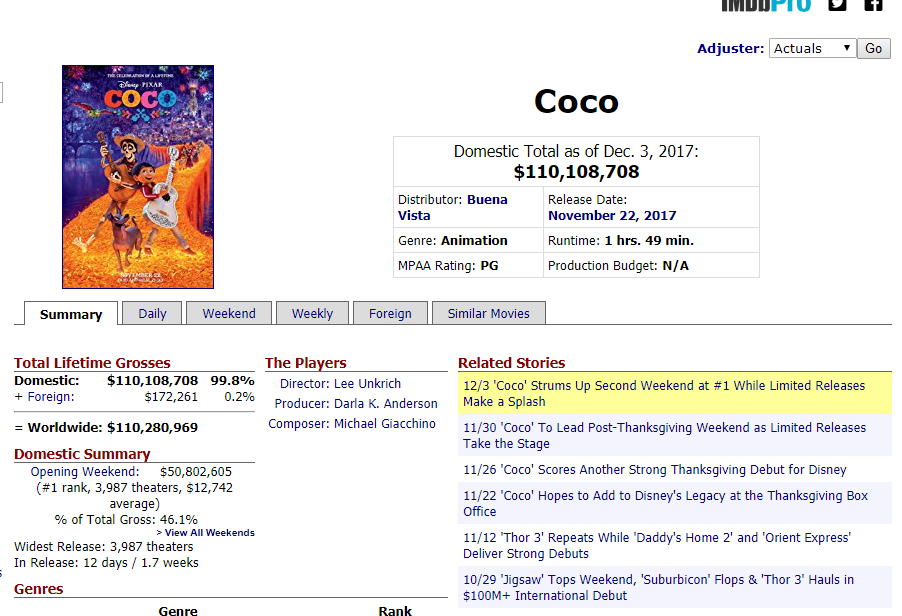Open director Lee Unkrich's page

coord(367,383)
